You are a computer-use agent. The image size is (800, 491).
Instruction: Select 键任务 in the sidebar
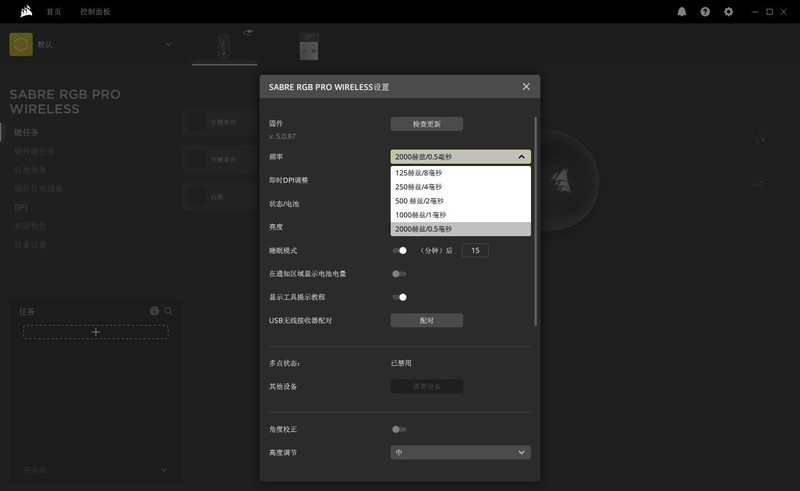26,132
